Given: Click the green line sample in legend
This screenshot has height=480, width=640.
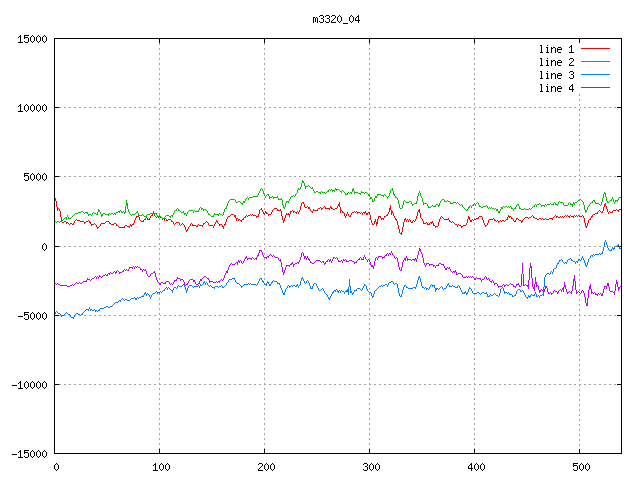Looking at the screenshot, I should tap(595, 62).
